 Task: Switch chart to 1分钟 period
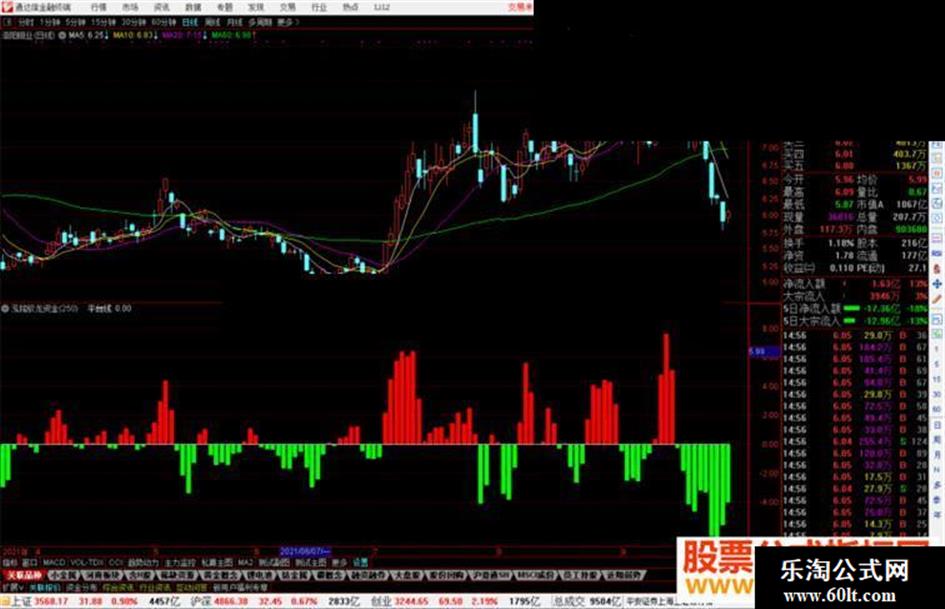[x=49, y=22]
